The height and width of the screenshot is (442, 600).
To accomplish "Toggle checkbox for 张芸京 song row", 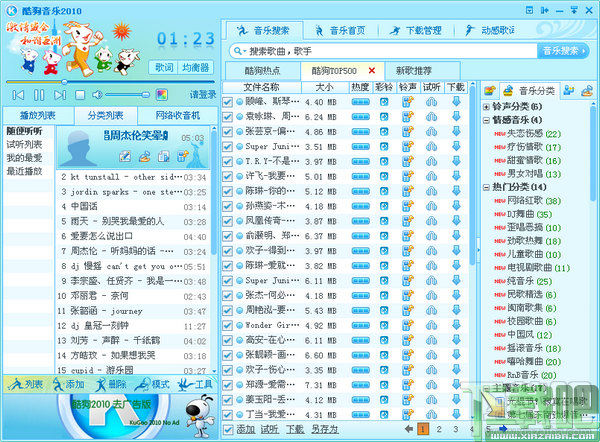I will tap(227, 132).
